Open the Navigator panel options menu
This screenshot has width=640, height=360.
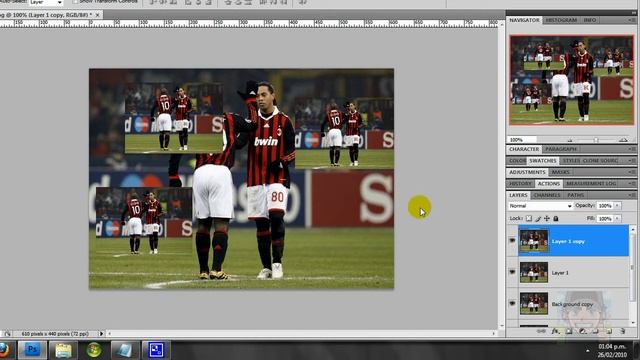632,20
